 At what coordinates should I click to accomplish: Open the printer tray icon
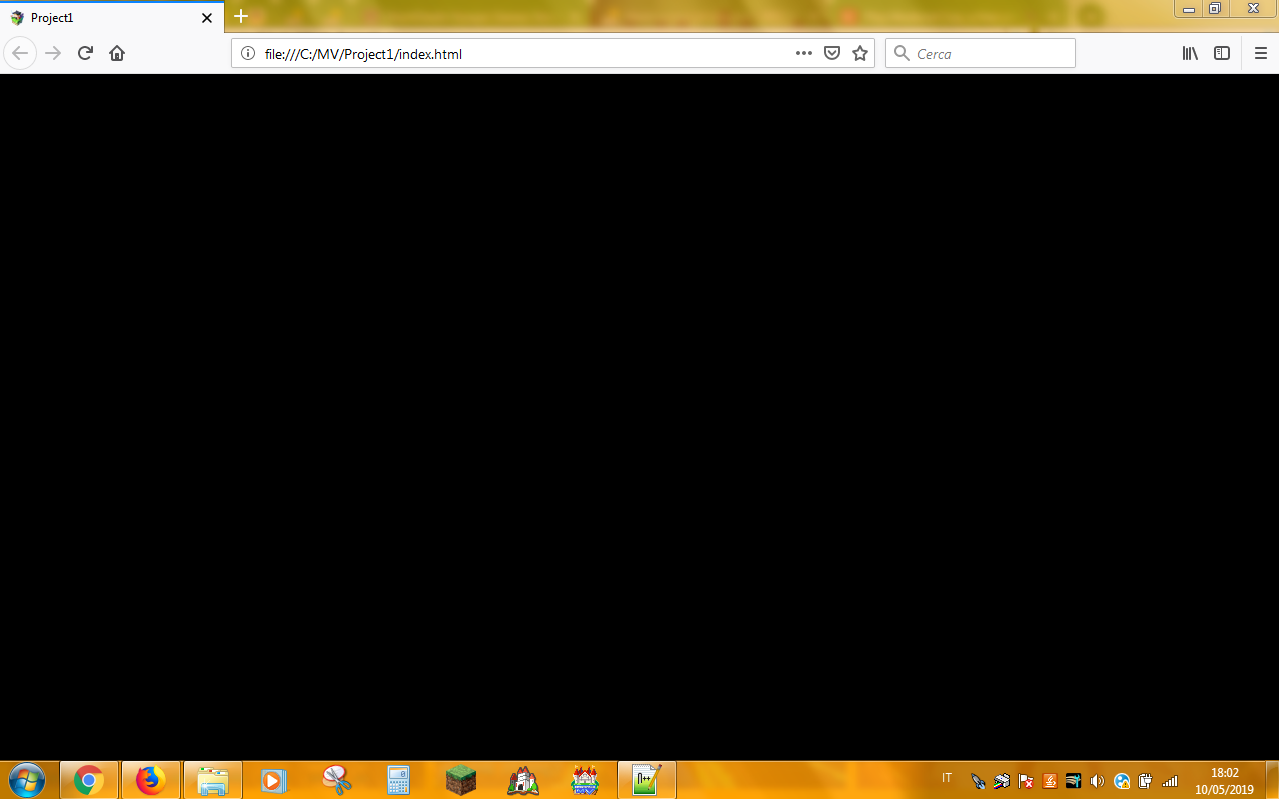click(1002, 781)
